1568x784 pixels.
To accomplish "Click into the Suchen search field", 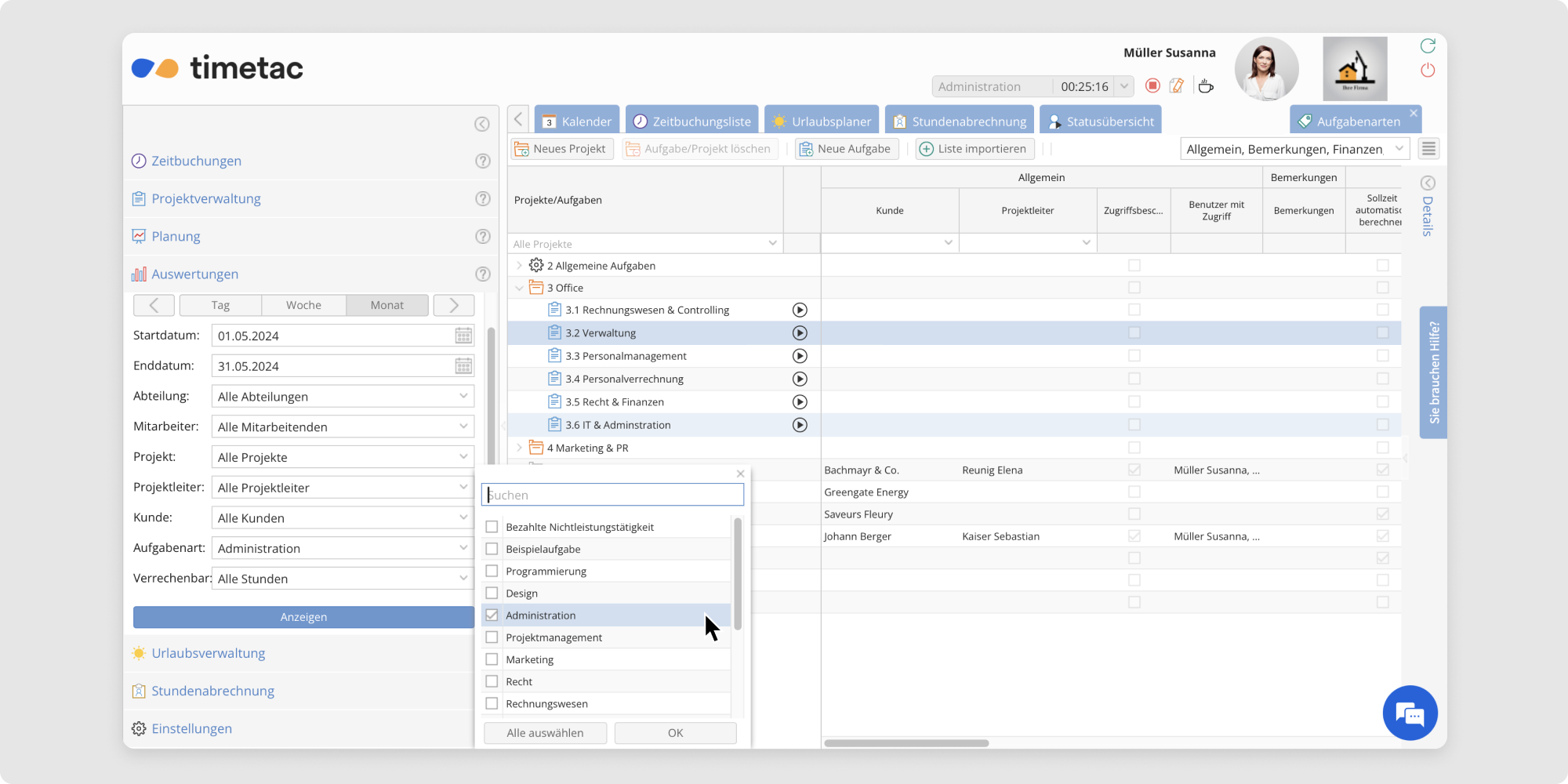I will point(612,495).
